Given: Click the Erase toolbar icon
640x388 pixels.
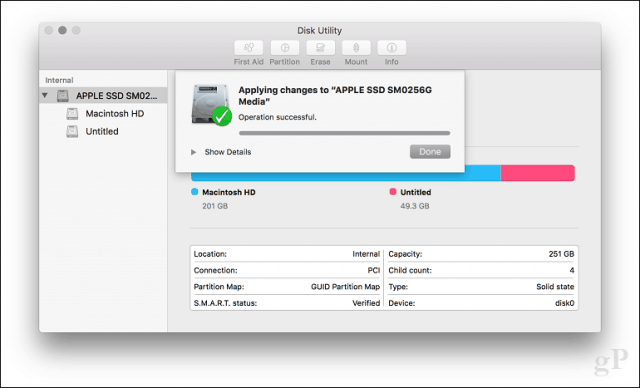Looking at the screenshot, I should (320, 48).
